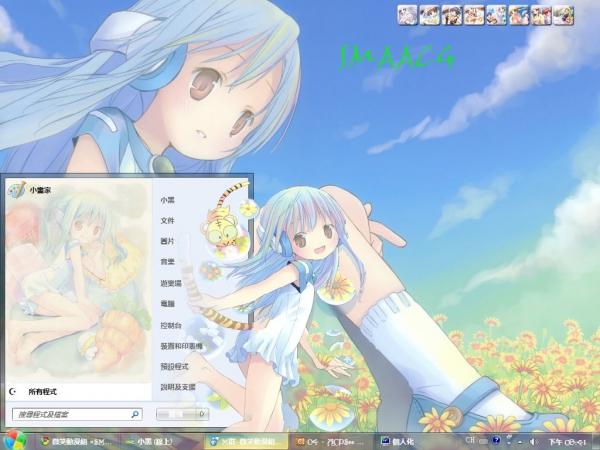This screenshot has height=450, width=600.
Task: Switch to the highlighted active taskbar window
Action: [x=245, y=442]
